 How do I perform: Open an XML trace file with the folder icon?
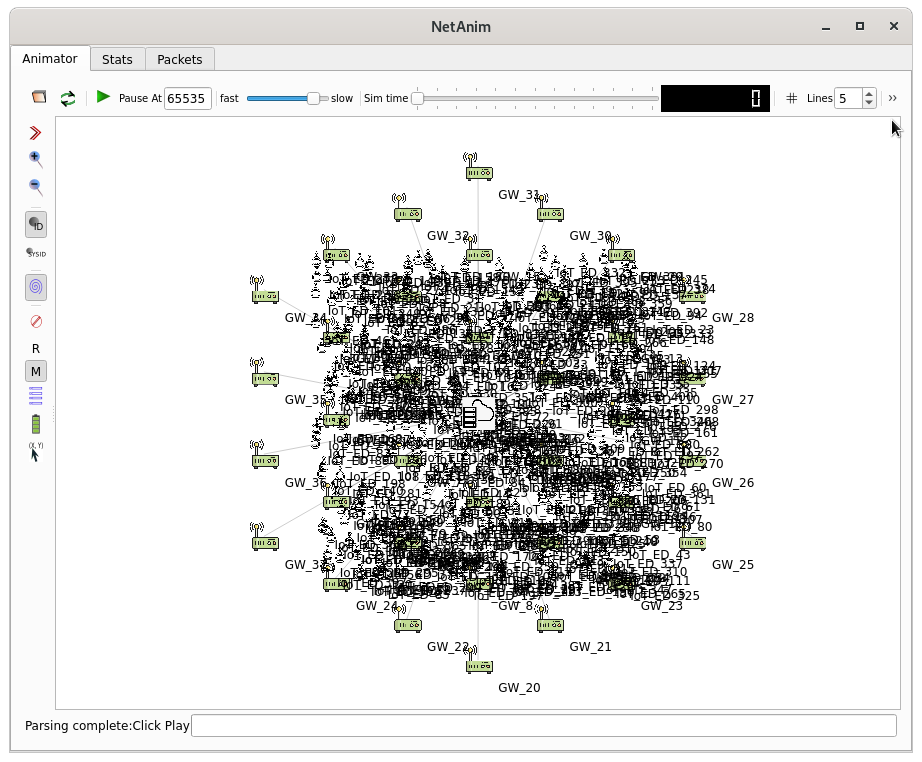(x=39, y=97)
